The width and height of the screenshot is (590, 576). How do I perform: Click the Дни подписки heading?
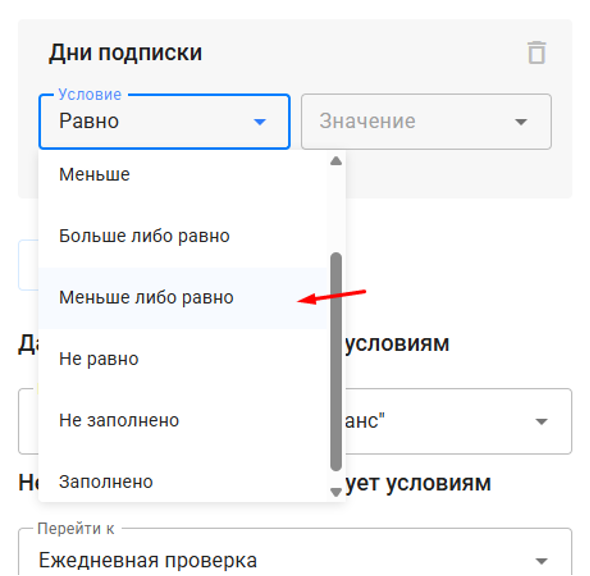(x=126, y=53)
